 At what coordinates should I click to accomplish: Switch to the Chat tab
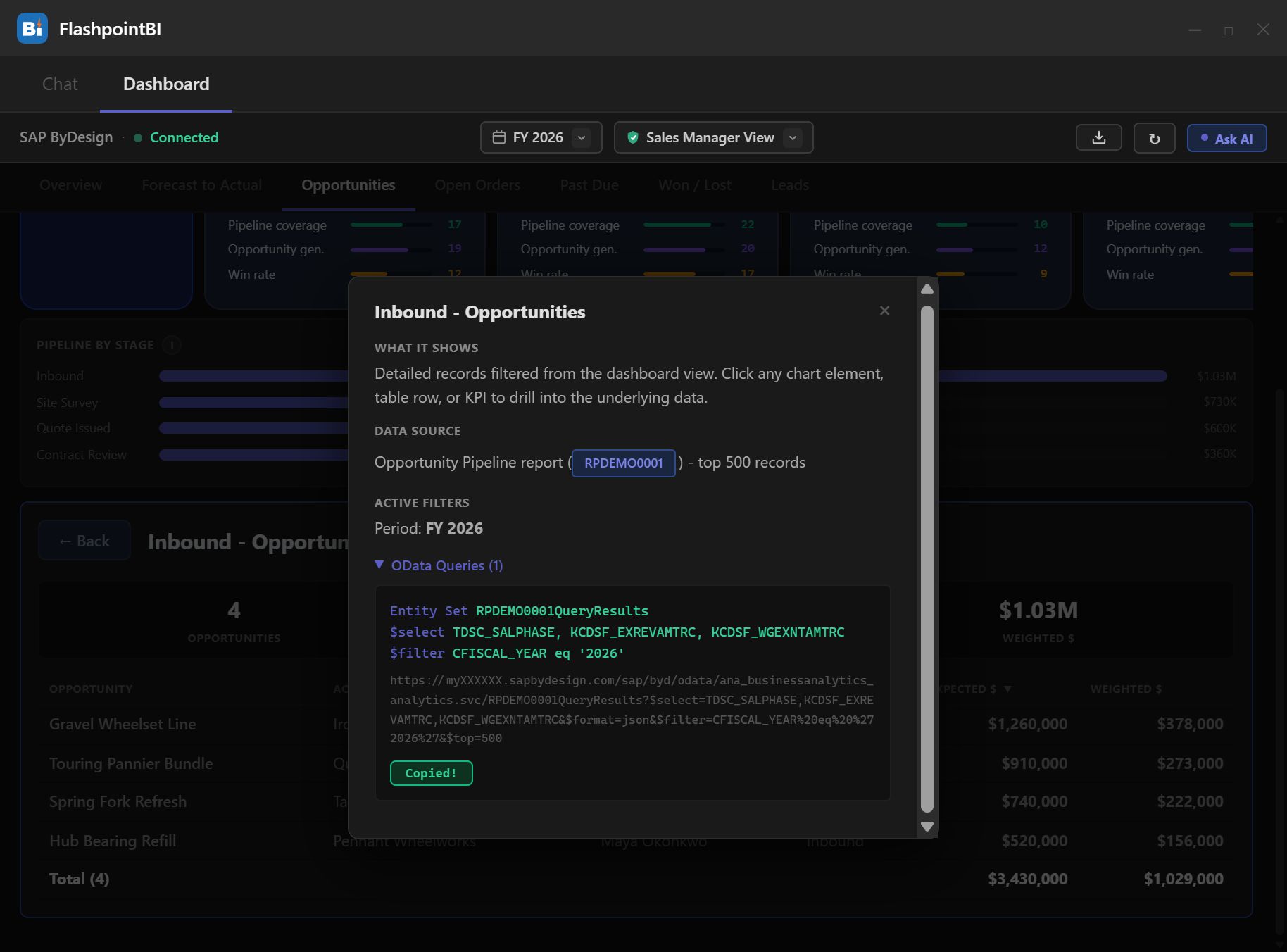(60, 84)
